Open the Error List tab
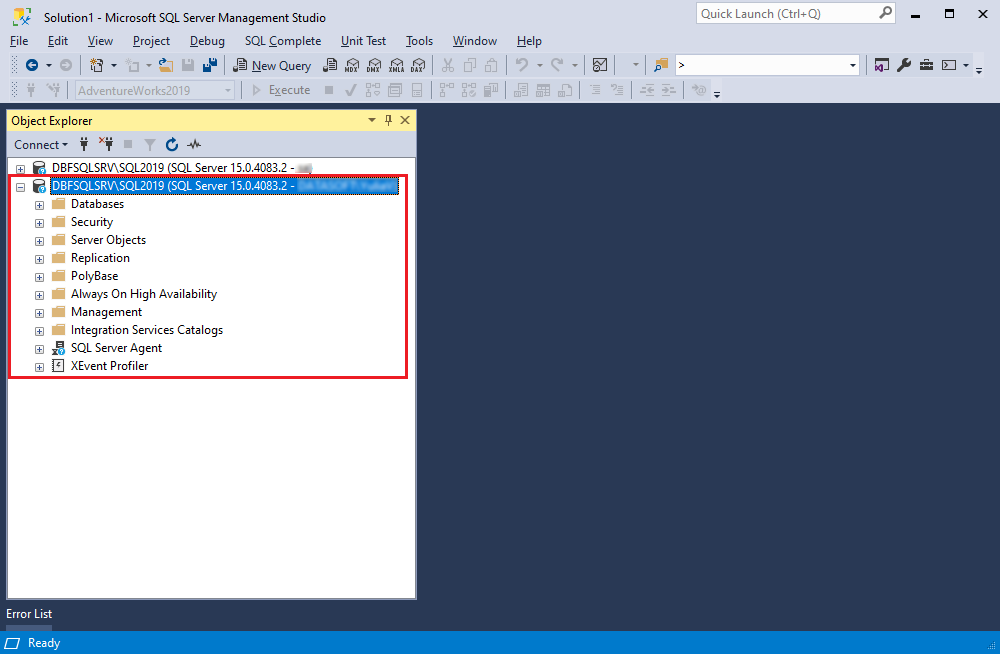 click(29, 614)
